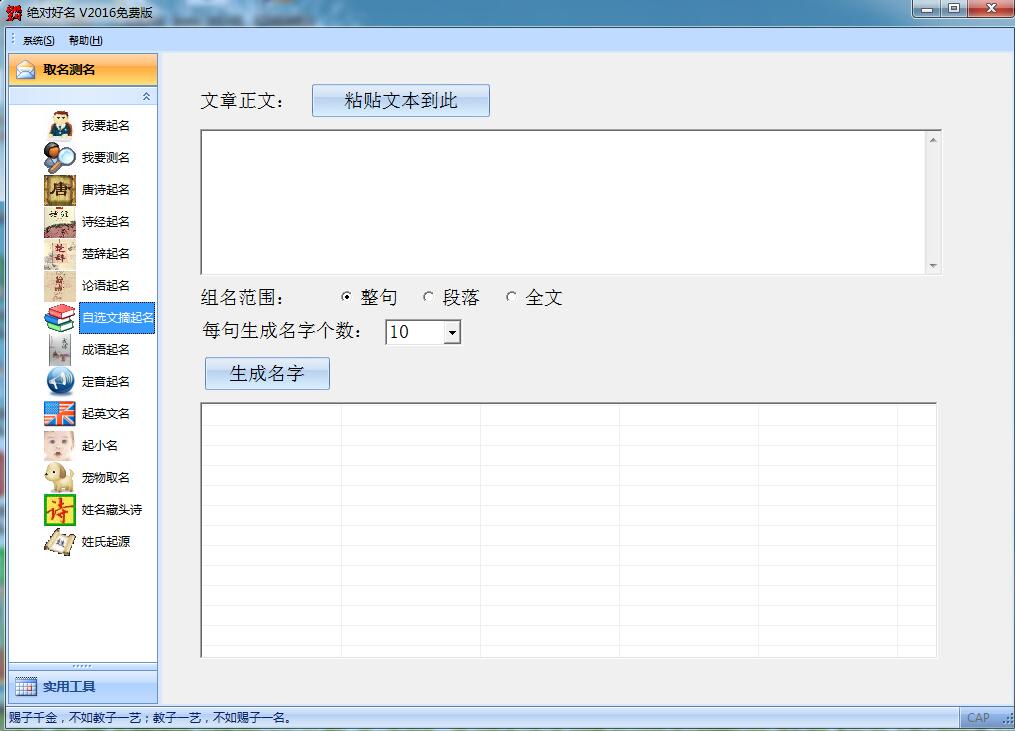Screen dimensions: 1015x731
Task: Select 论语起名 label in sidebar
Action: [106, 286]
